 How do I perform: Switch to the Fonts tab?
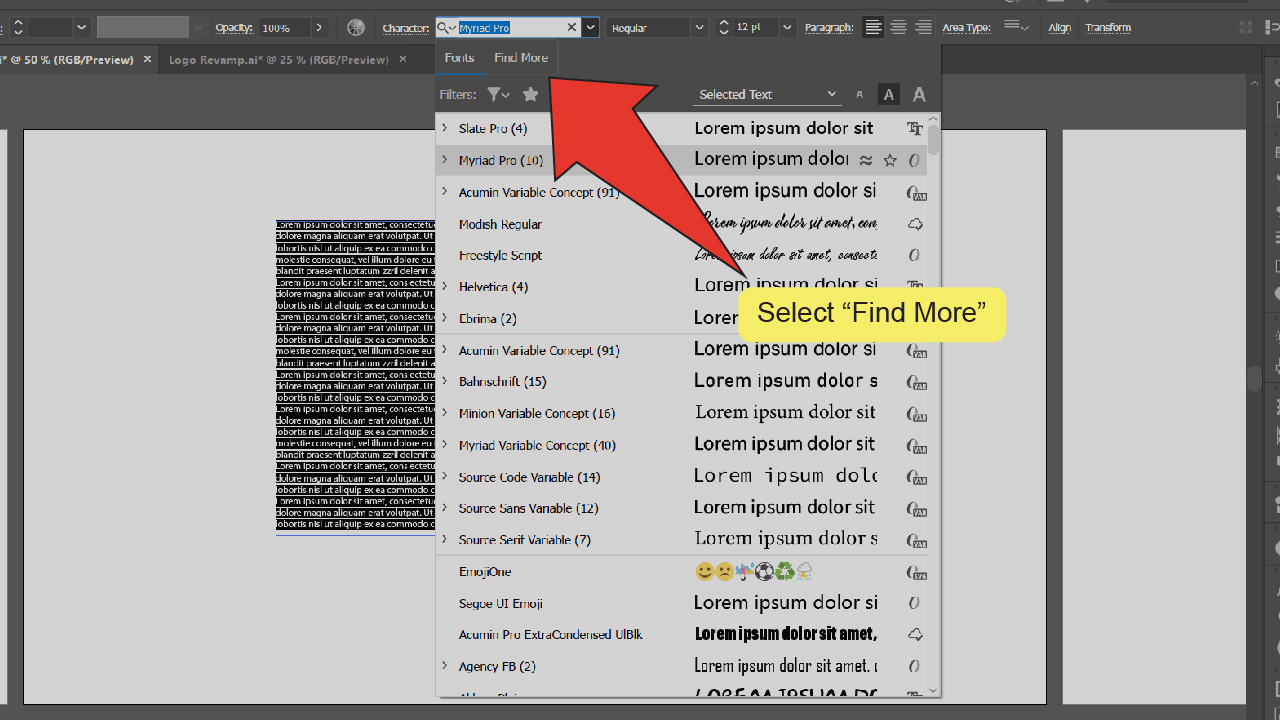pyautogui.click(x=460, y=58)
